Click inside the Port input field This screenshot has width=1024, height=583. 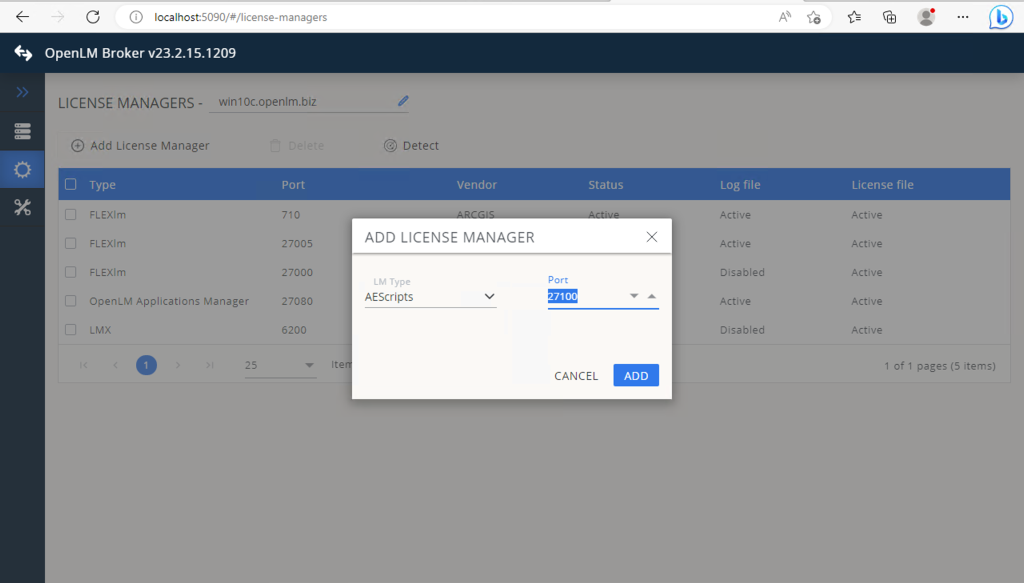580,296
